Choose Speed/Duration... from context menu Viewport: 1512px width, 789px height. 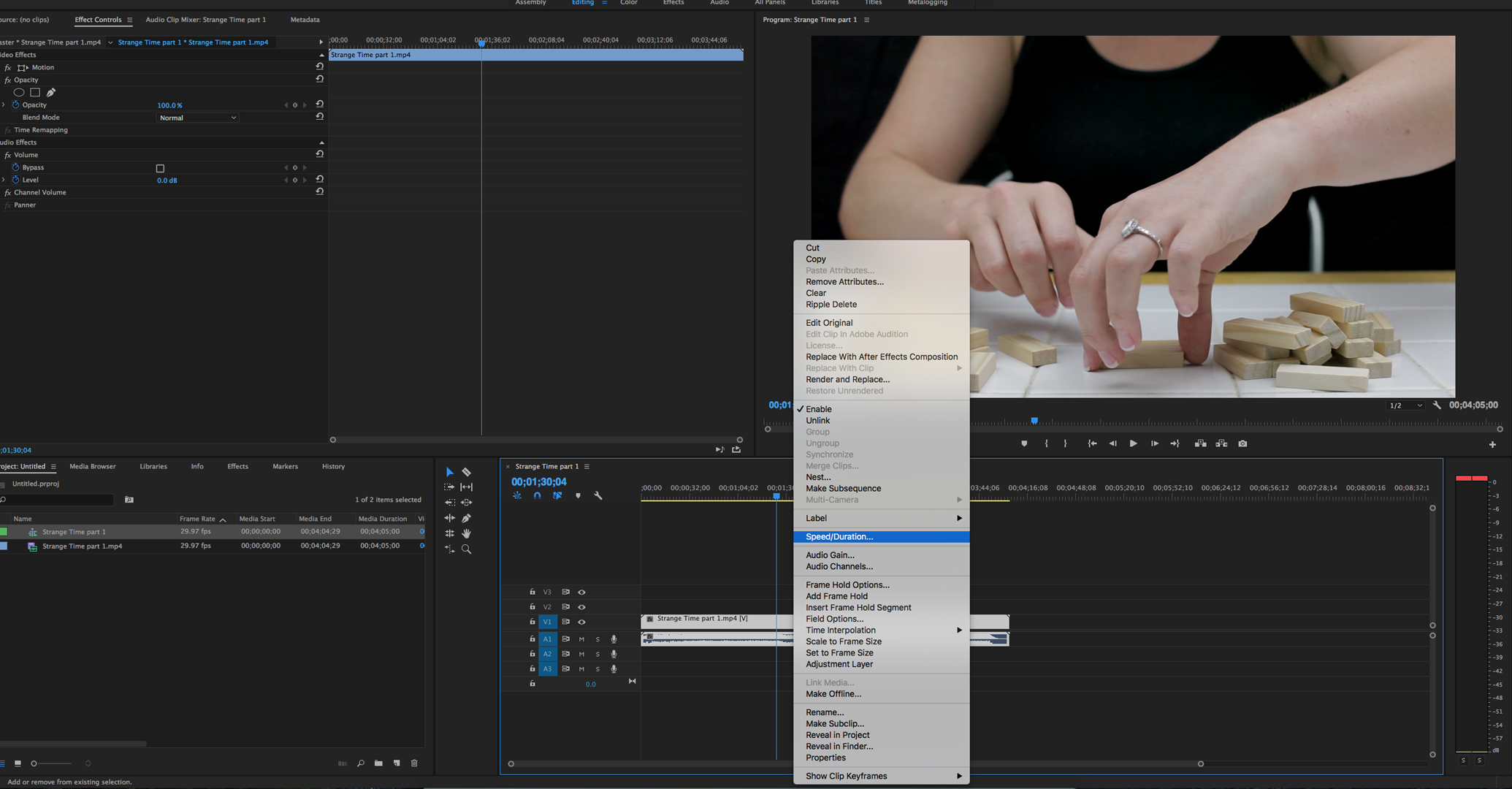pyautogui.click(x=839, y=536)
